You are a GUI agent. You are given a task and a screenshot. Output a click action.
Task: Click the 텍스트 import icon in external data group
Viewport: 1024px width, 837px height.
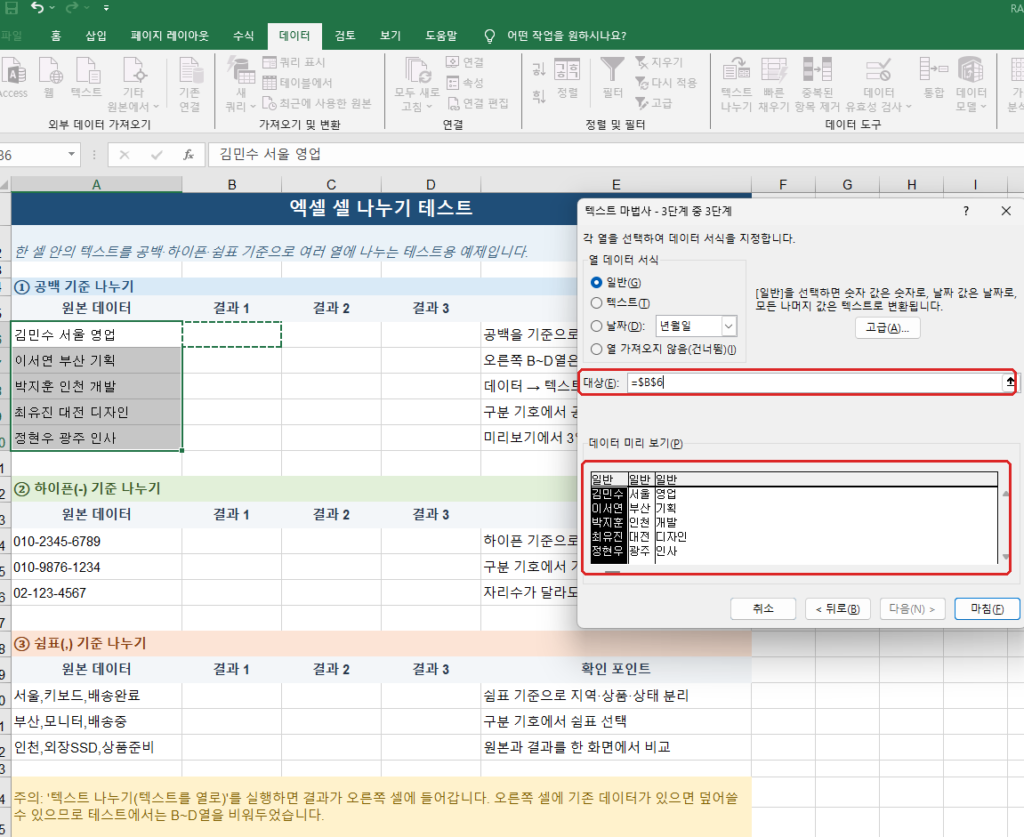(x=86, y=77)
